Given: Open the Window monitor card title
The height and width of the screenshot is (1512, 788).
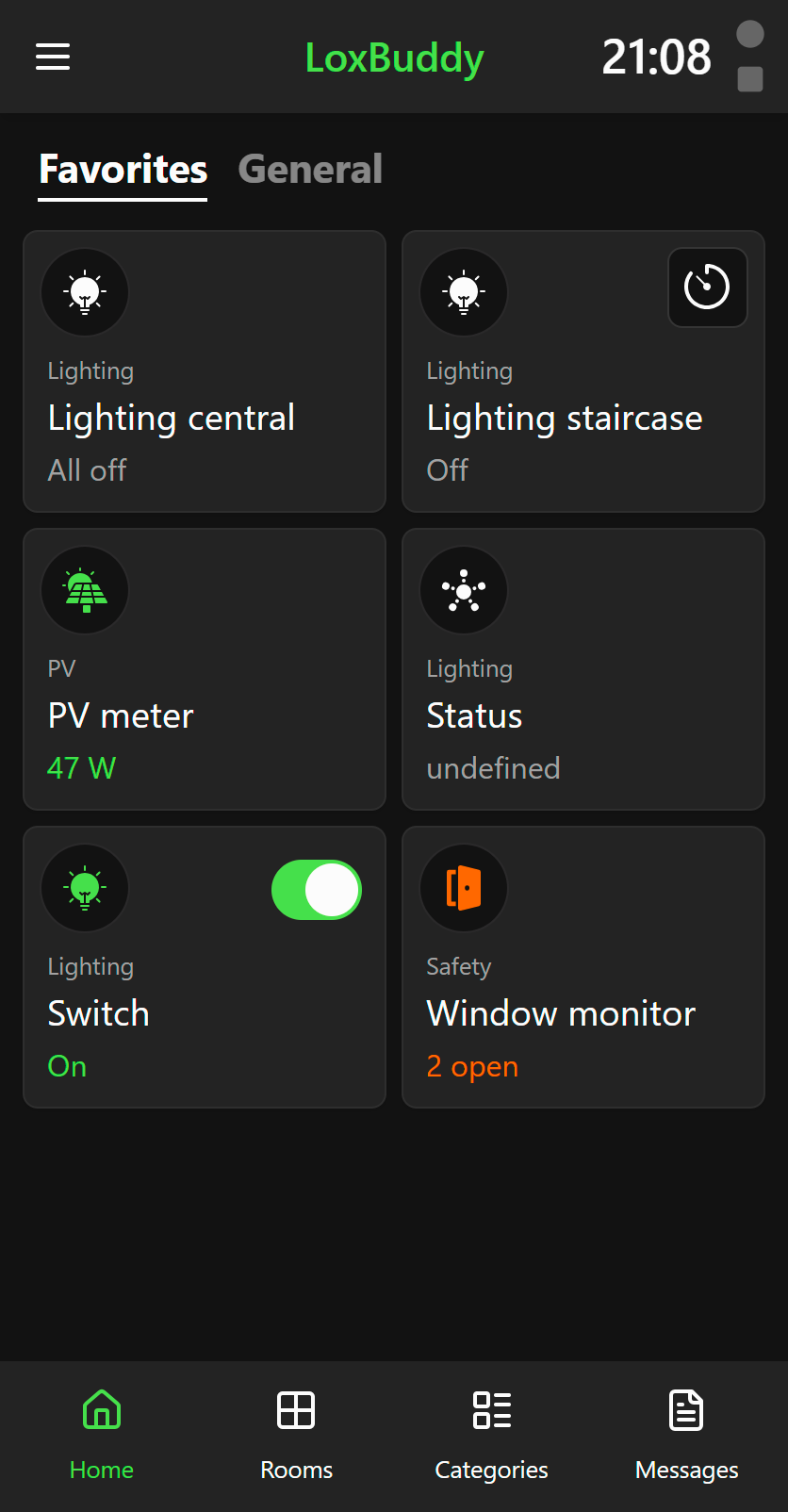Looking at the screenshot, I should click(x=561, y=1013).
